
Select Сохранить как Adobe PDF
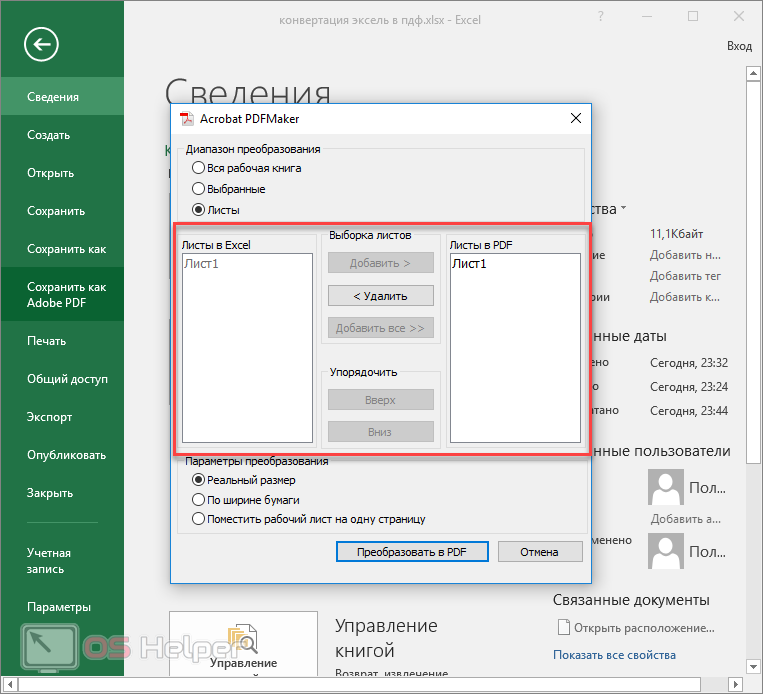click(62, 294)
